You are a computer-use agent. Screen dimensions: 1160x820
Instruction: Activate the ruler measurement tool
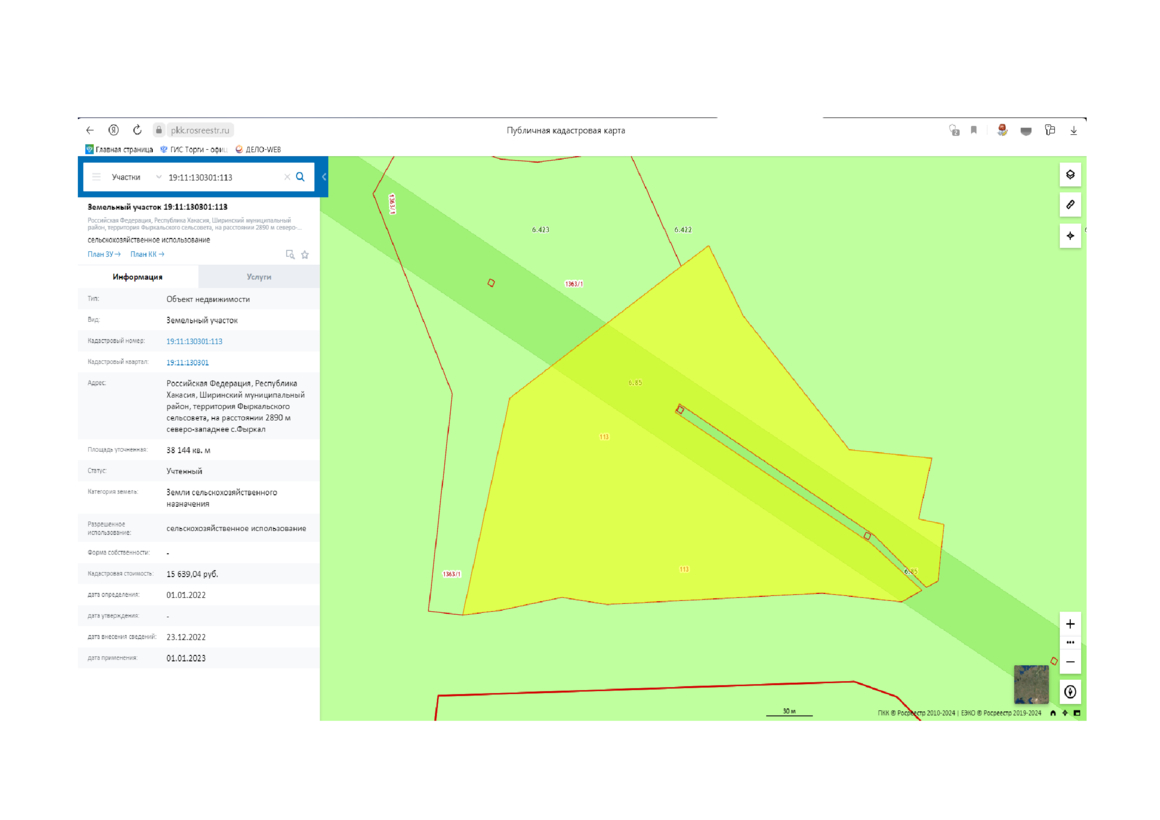(x=1070, y=204)
